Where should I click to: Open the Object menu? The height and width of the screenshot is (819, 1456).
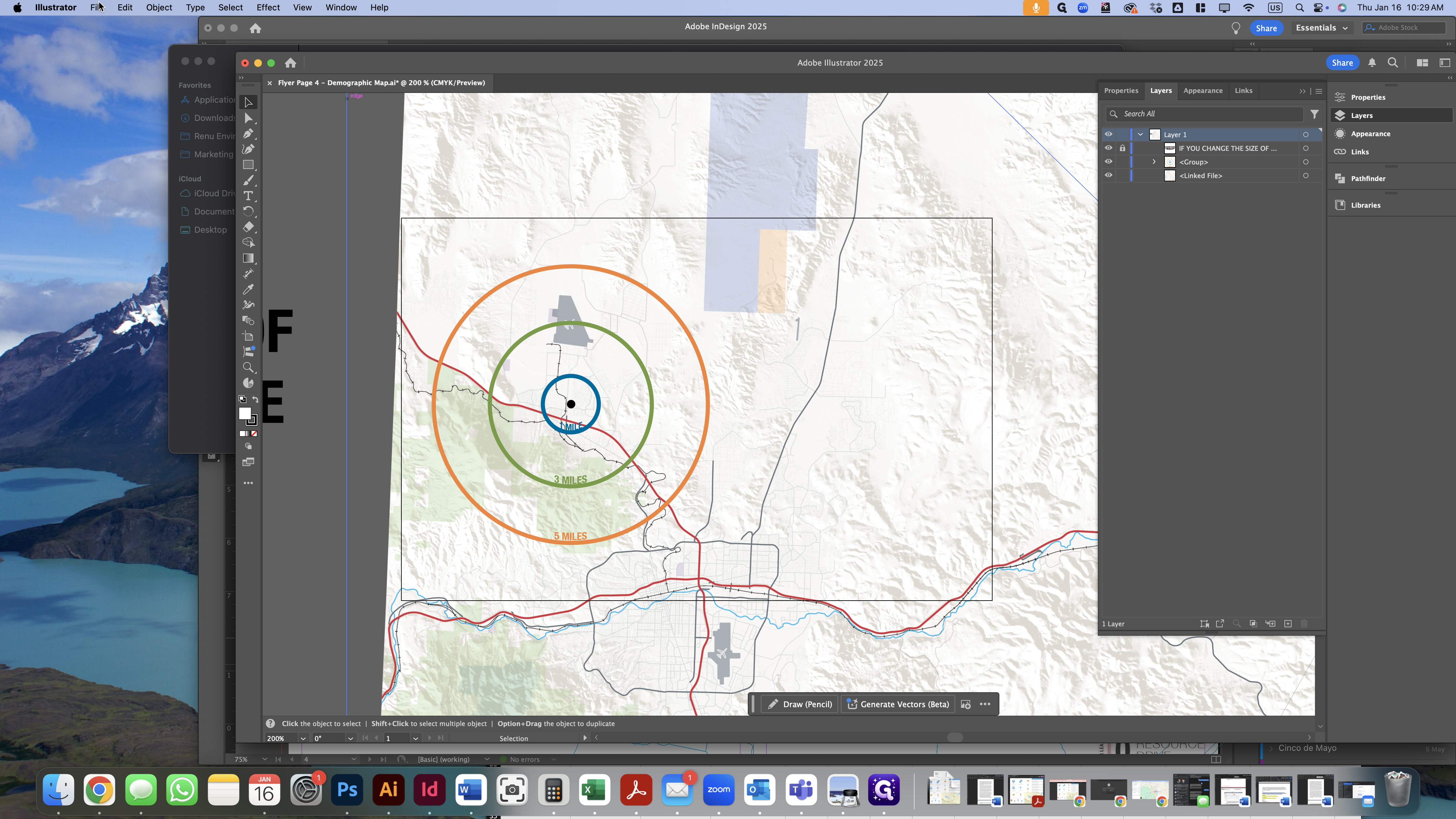pos(159,7)
